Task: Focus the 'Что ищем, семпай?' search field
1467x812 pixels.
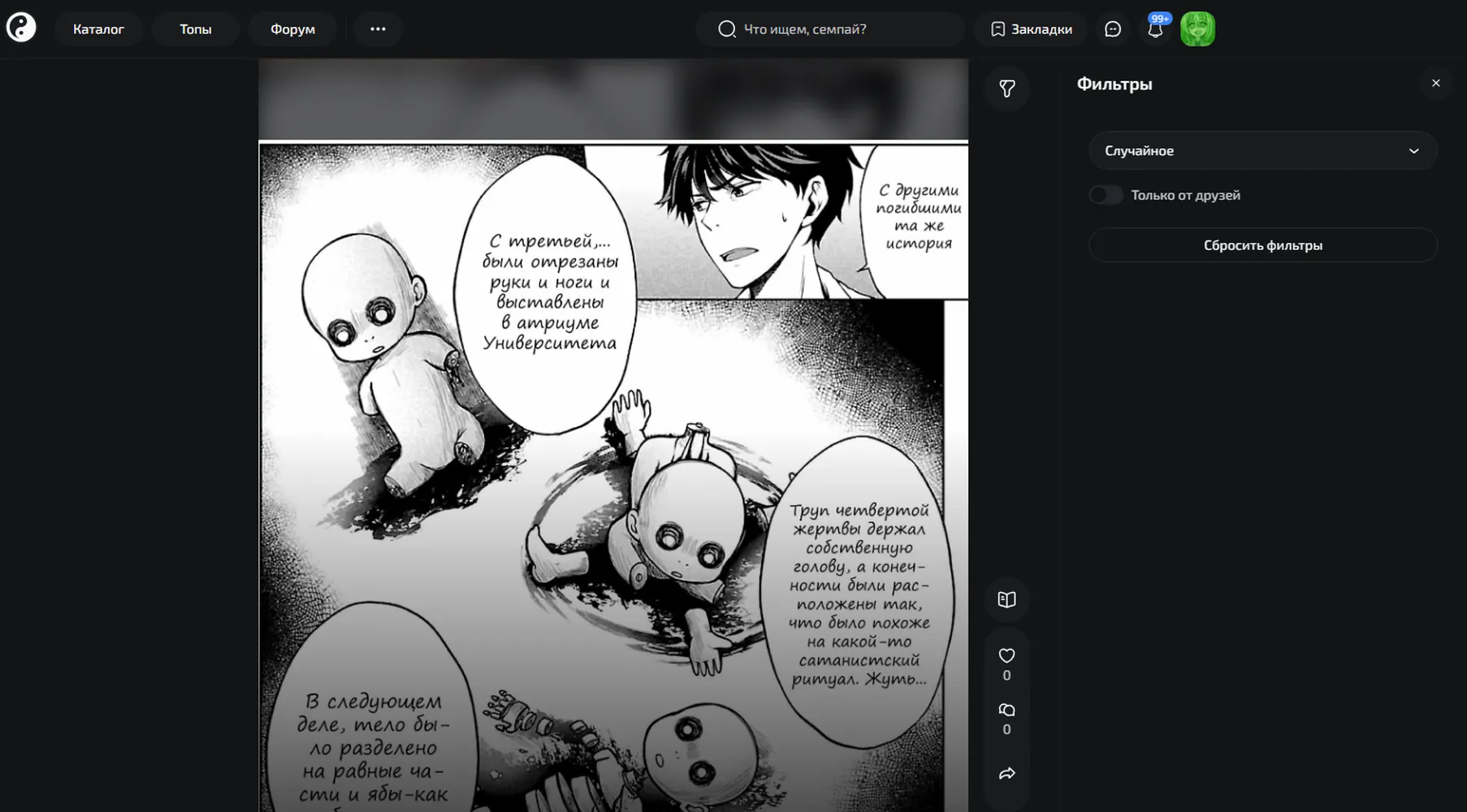Action: pos(830,29)
